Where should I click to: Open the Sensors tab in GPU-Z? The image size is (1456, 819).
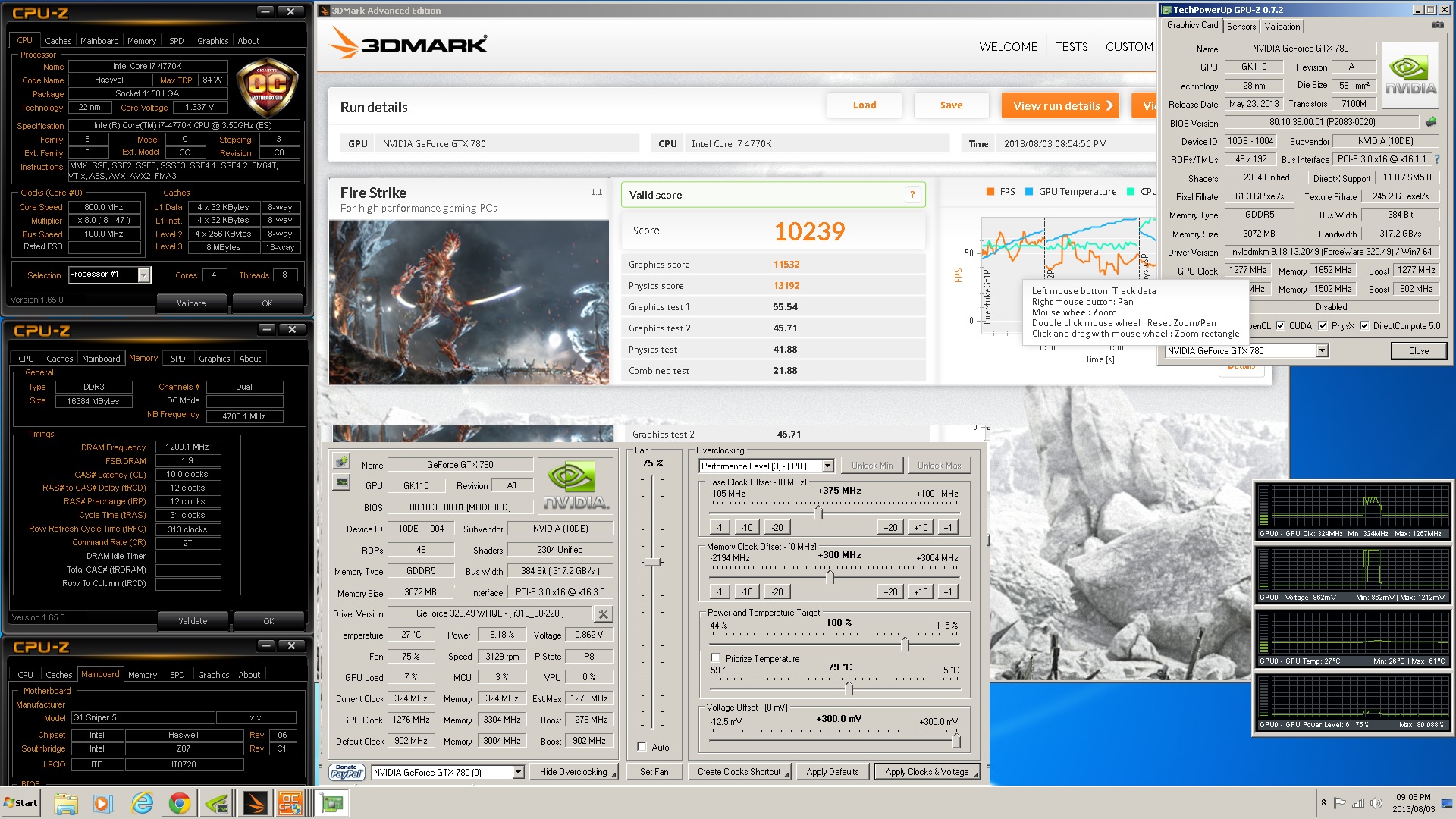[1241, 27]
